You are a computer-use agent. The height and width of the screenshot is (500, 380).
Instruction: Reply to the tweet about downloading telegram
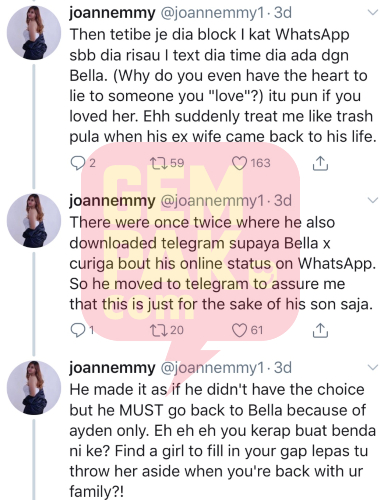click(x=78, y=330)
